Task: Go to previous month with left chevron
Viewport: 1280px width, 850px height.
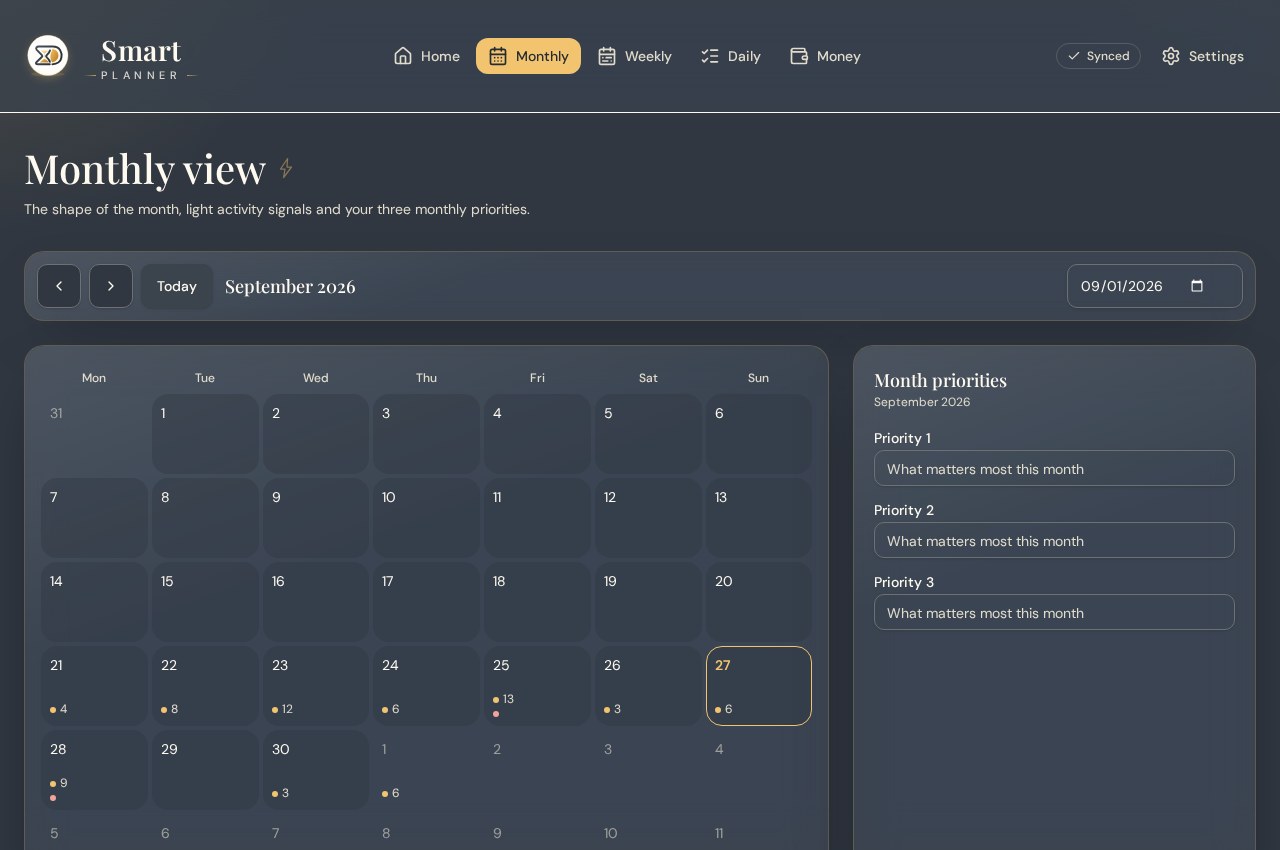Action: [x=59, y=286]
